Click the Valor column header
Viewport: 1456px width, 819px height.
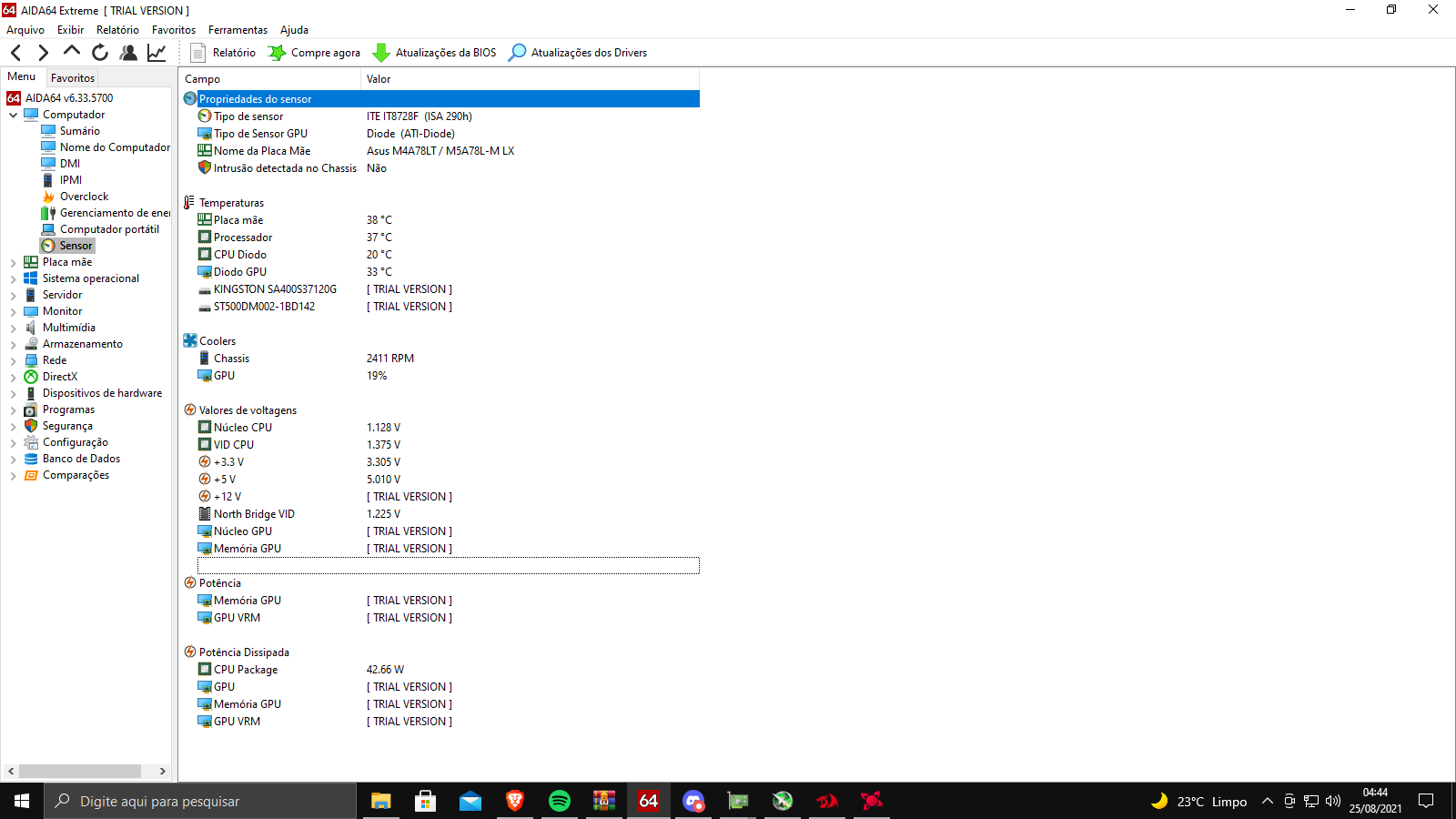(530, 79)
